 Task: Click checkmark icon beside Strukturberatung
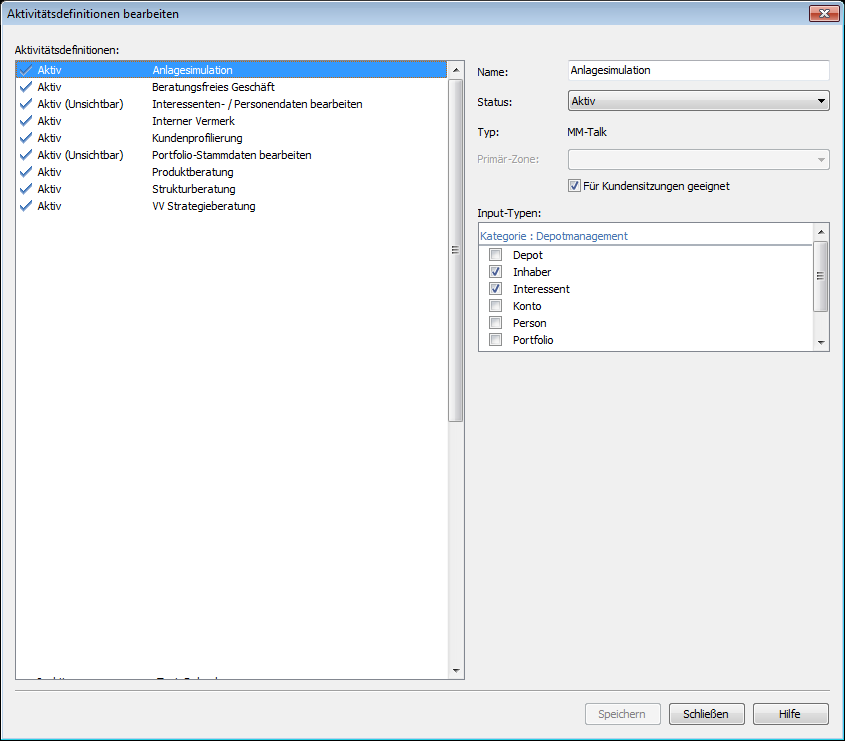26,189
